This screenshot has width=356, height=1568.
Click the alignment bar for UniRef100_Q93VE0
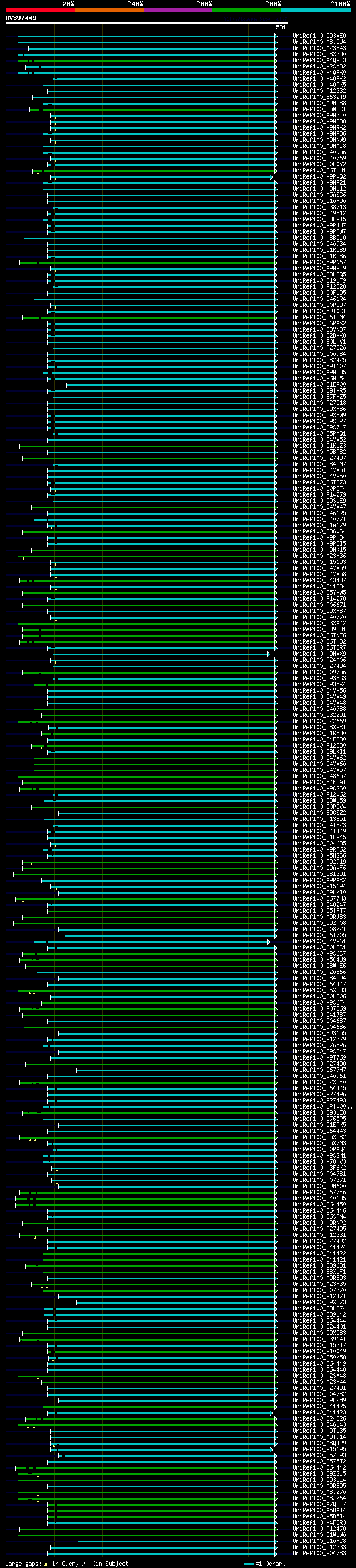coord(147,36)
